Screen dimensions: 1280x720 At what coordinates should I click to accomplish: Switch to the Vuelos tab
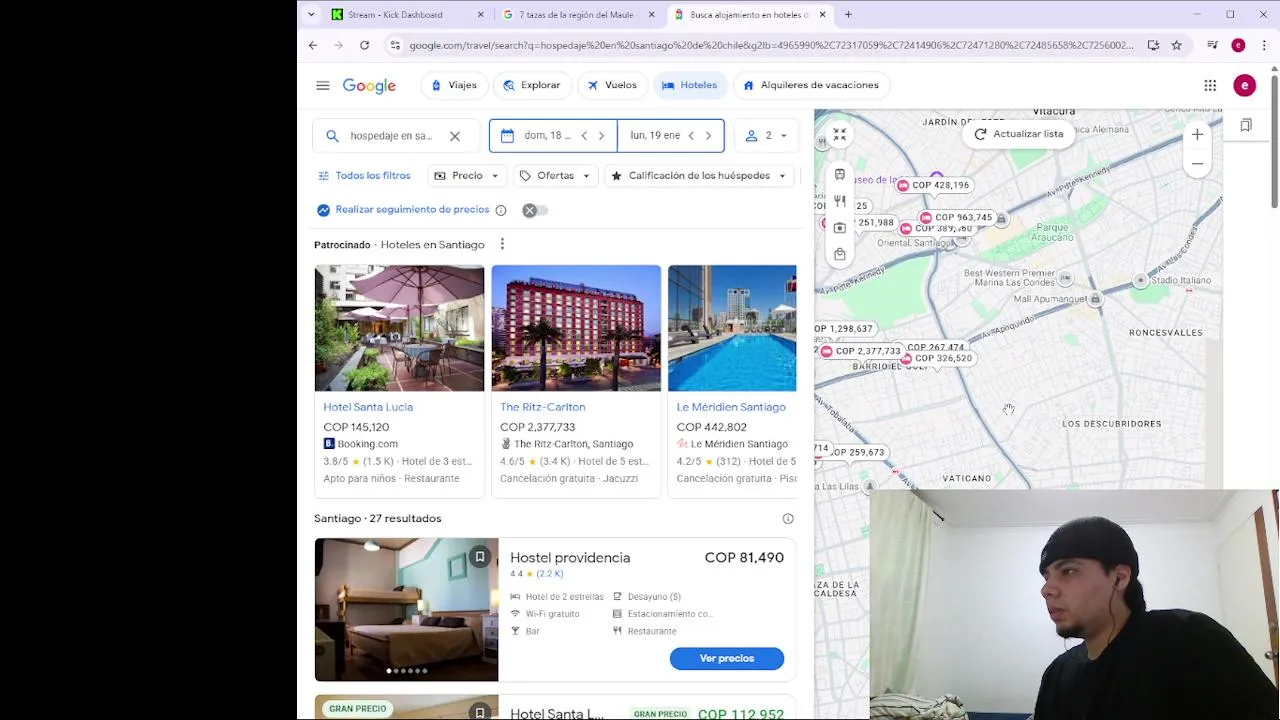(x=612, y=85)
